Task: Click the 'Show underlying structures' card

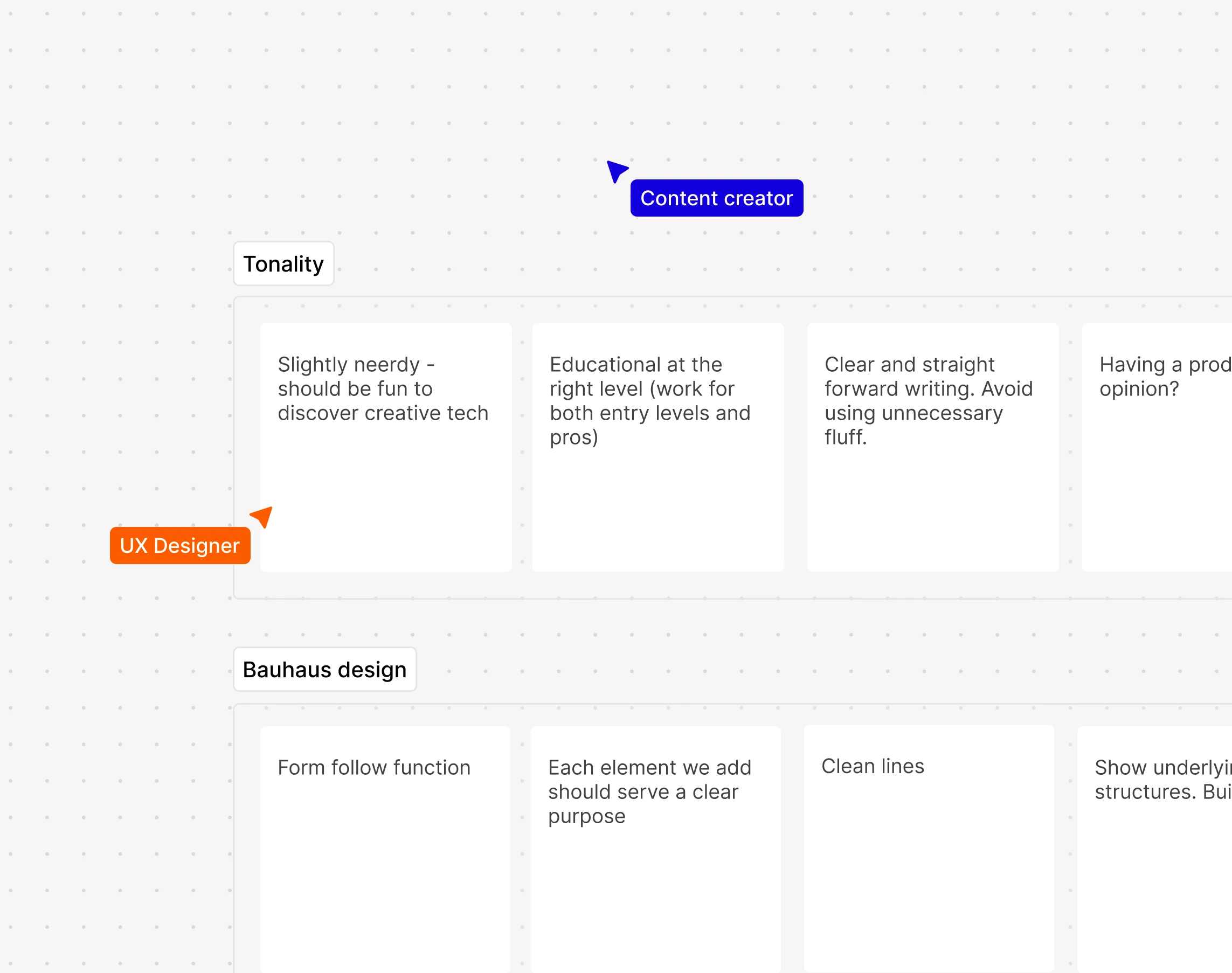Action: point(1154,849)
